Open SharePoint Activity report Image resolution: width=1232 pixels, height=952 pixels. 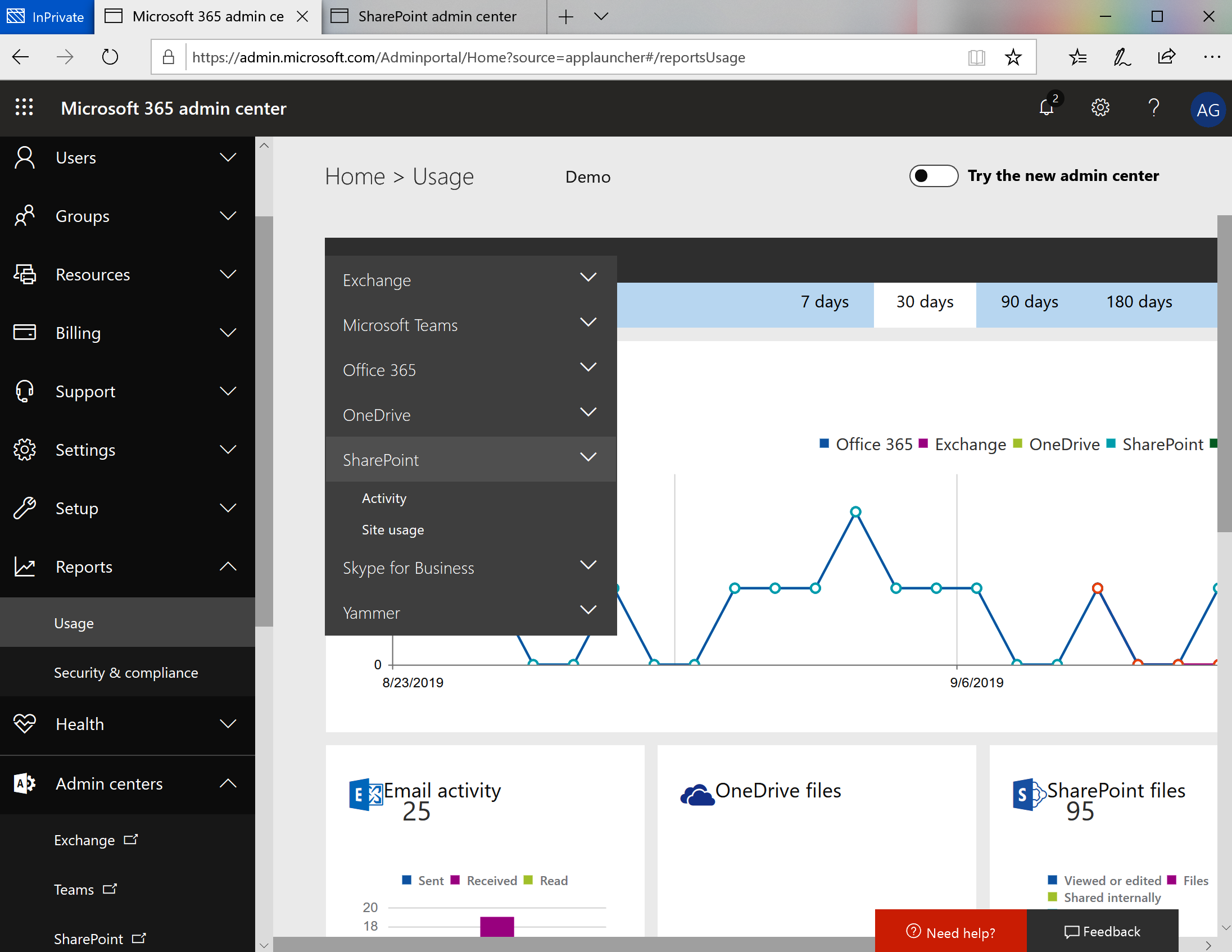pyautogui.click(x=383, y=498)
